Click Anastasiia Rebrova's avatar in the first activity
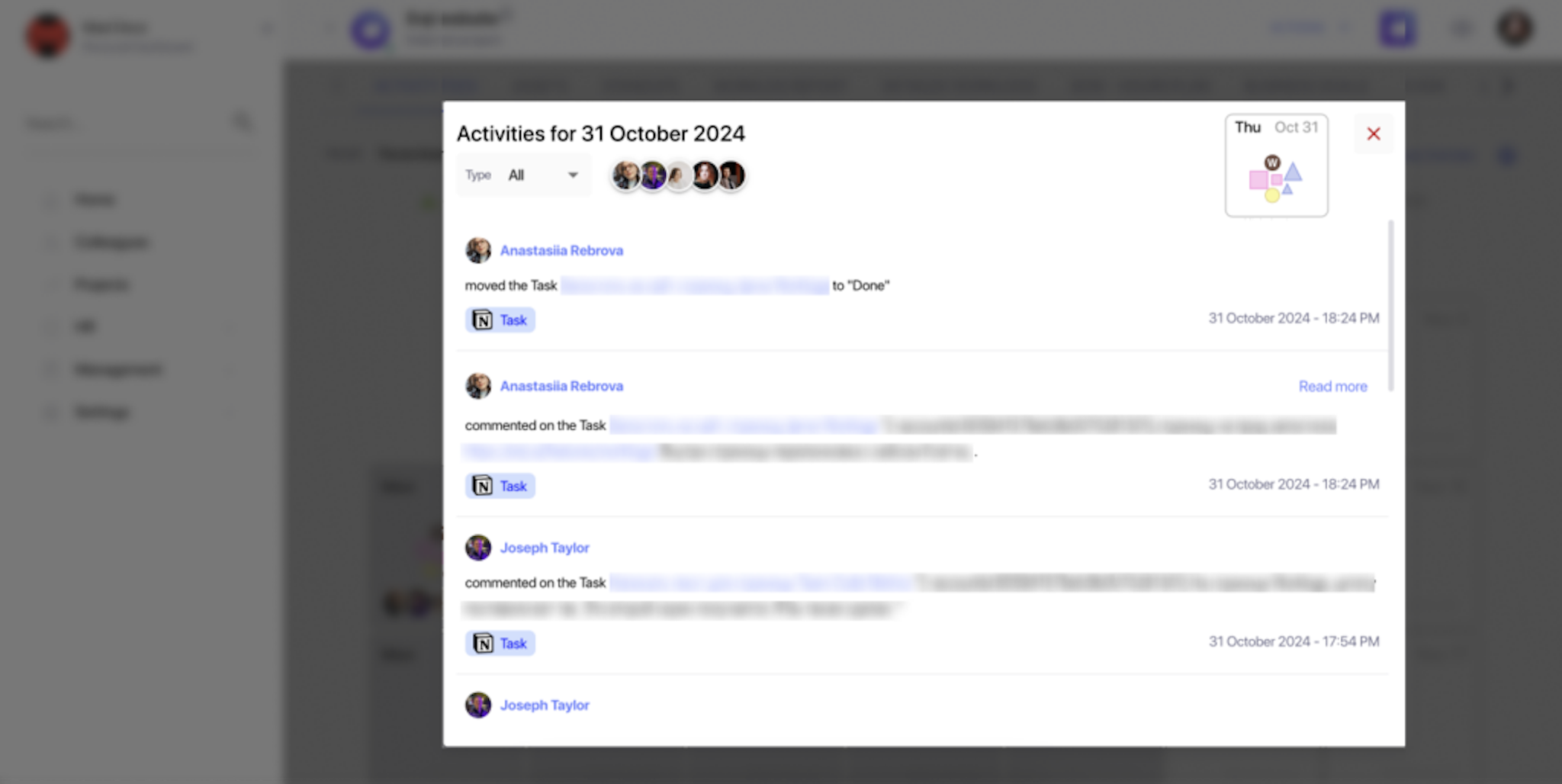Viewport: 1562px width, 784px height. [x=478, y=250]
